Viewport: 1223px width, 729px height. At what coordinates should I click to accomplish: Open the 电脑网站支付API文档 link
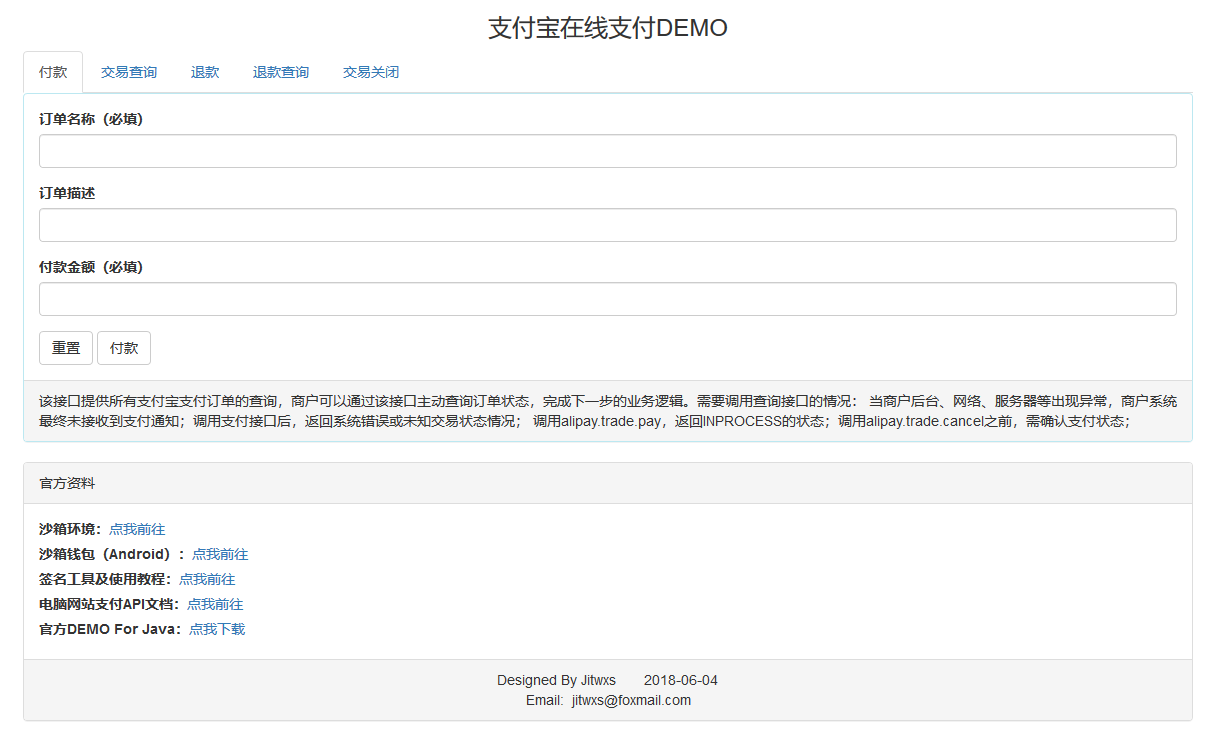214,604
